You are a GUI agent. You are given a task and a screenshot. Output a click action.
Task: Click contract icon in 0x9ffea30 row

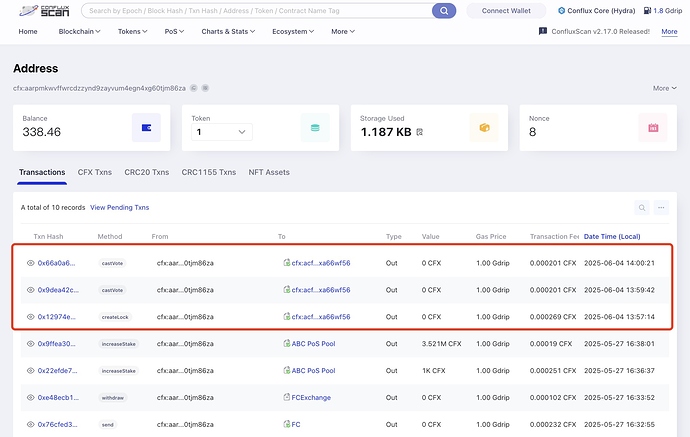pyautogui.click(x=286, y=343)
